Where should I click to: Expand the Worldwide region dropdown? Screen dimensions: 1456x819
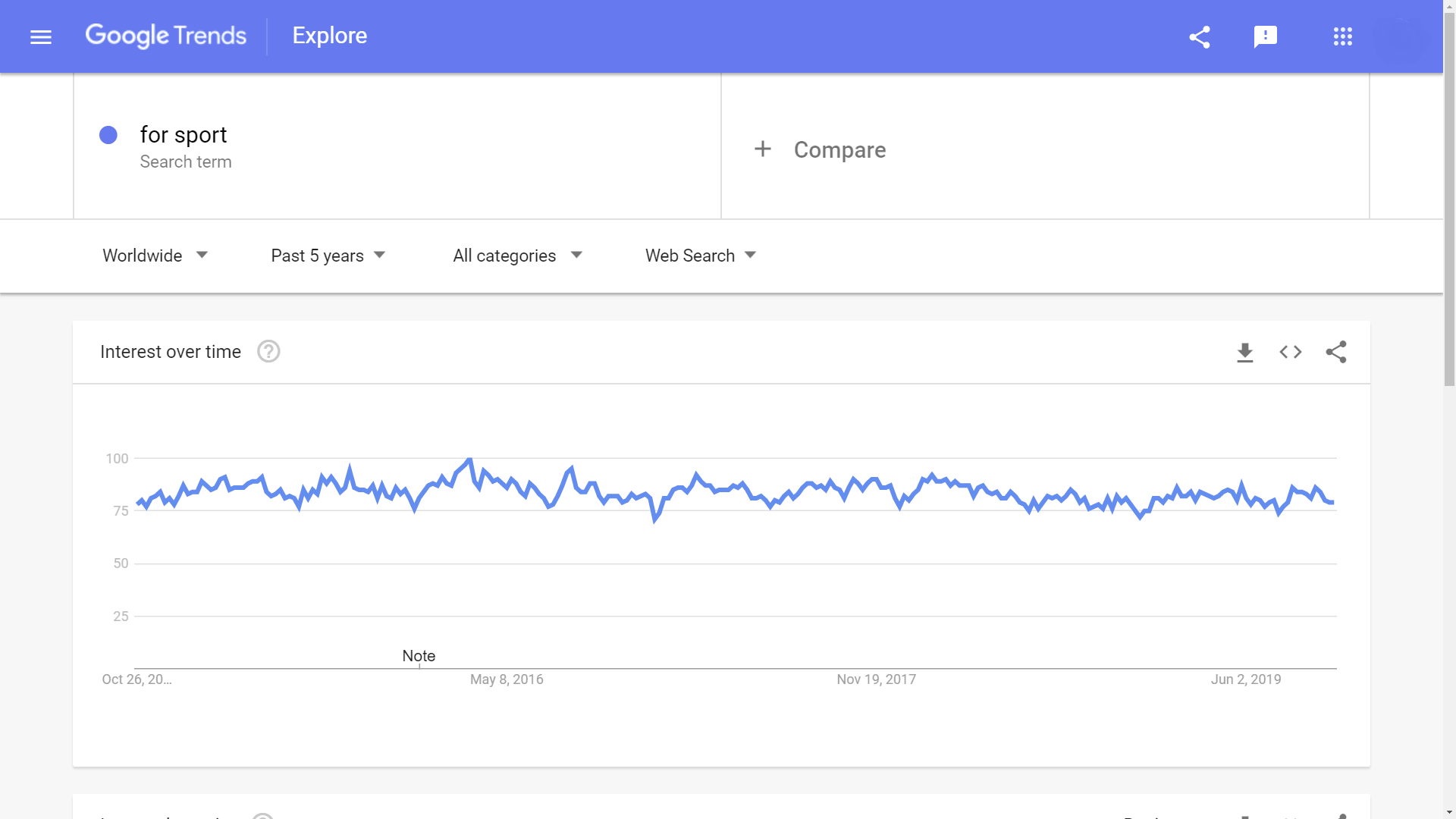(155, 256)
